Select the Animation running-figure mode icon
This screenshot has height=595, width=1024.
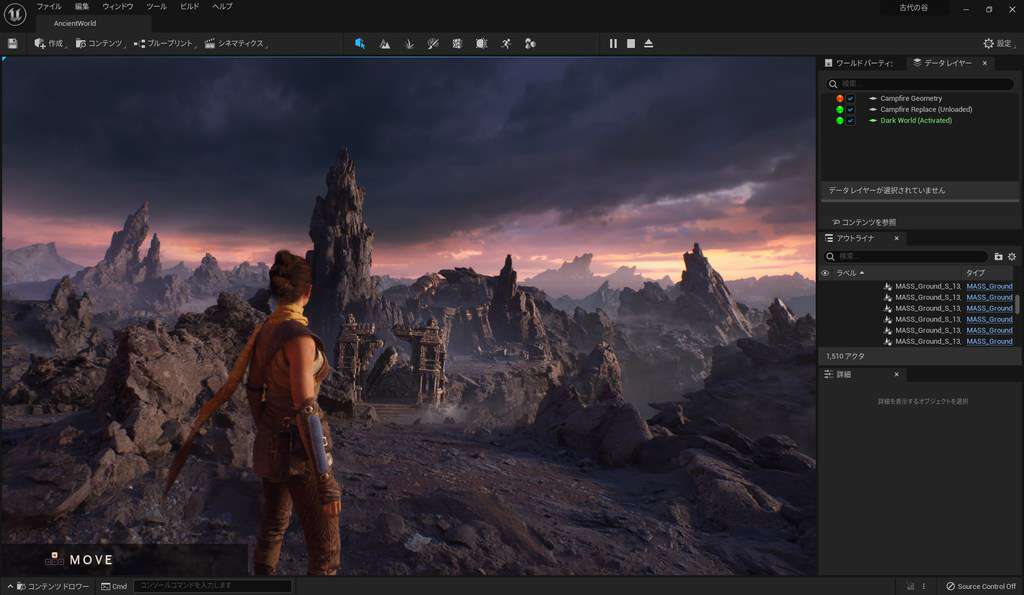pos(506,44)
